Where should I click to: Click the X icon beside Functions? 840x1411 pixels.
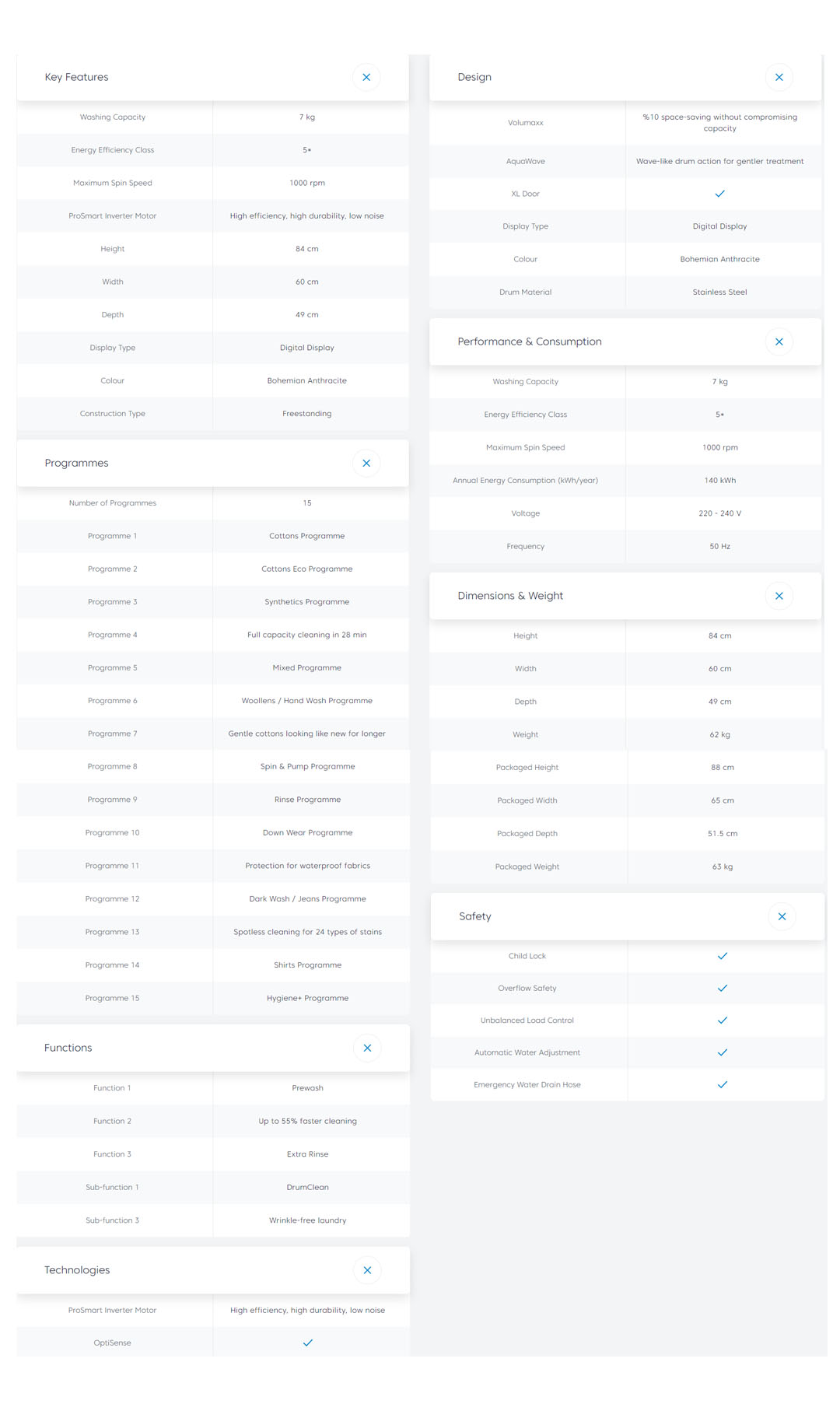367,1048
